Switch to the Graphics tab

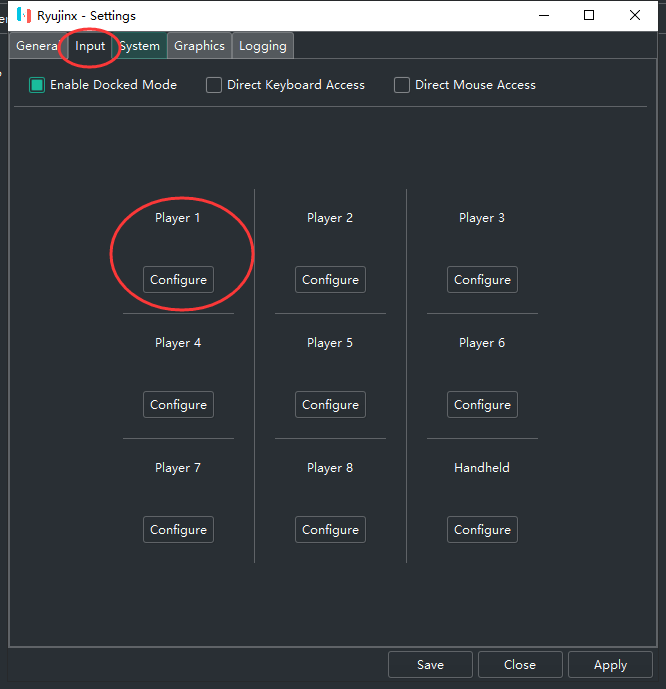coord(199,46)
